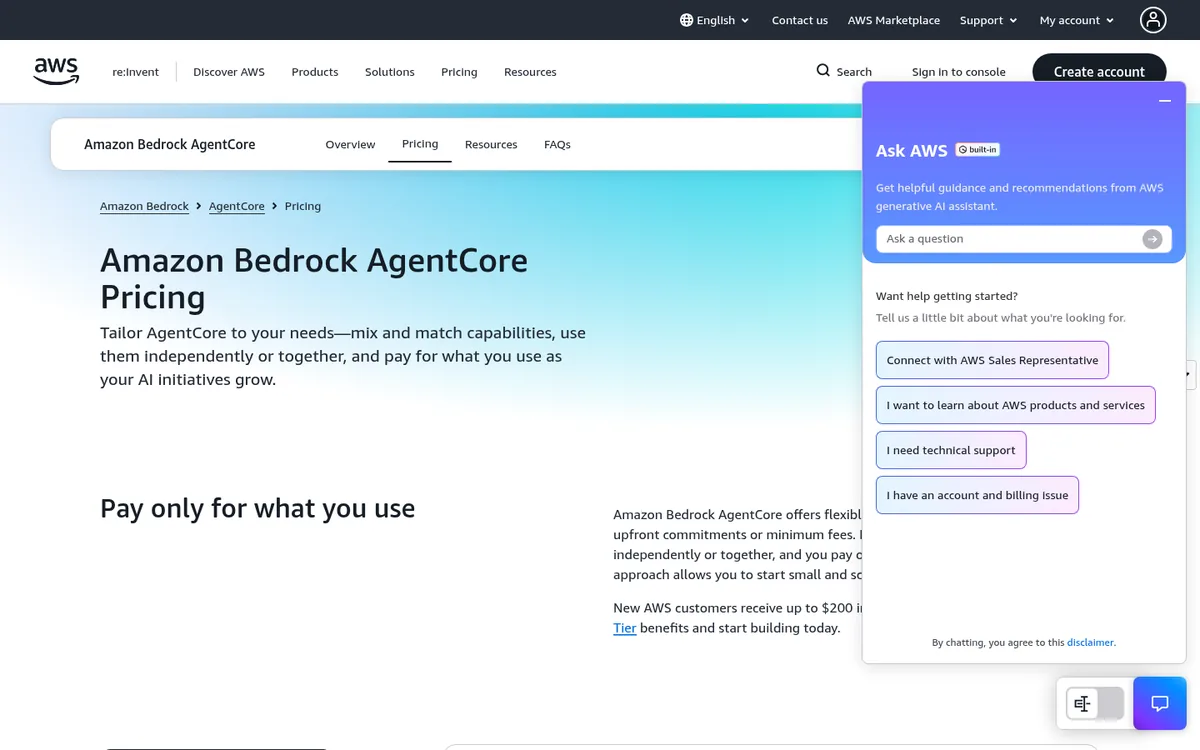
Task: Open the re:Invent nav item
Action: point(135,72)
